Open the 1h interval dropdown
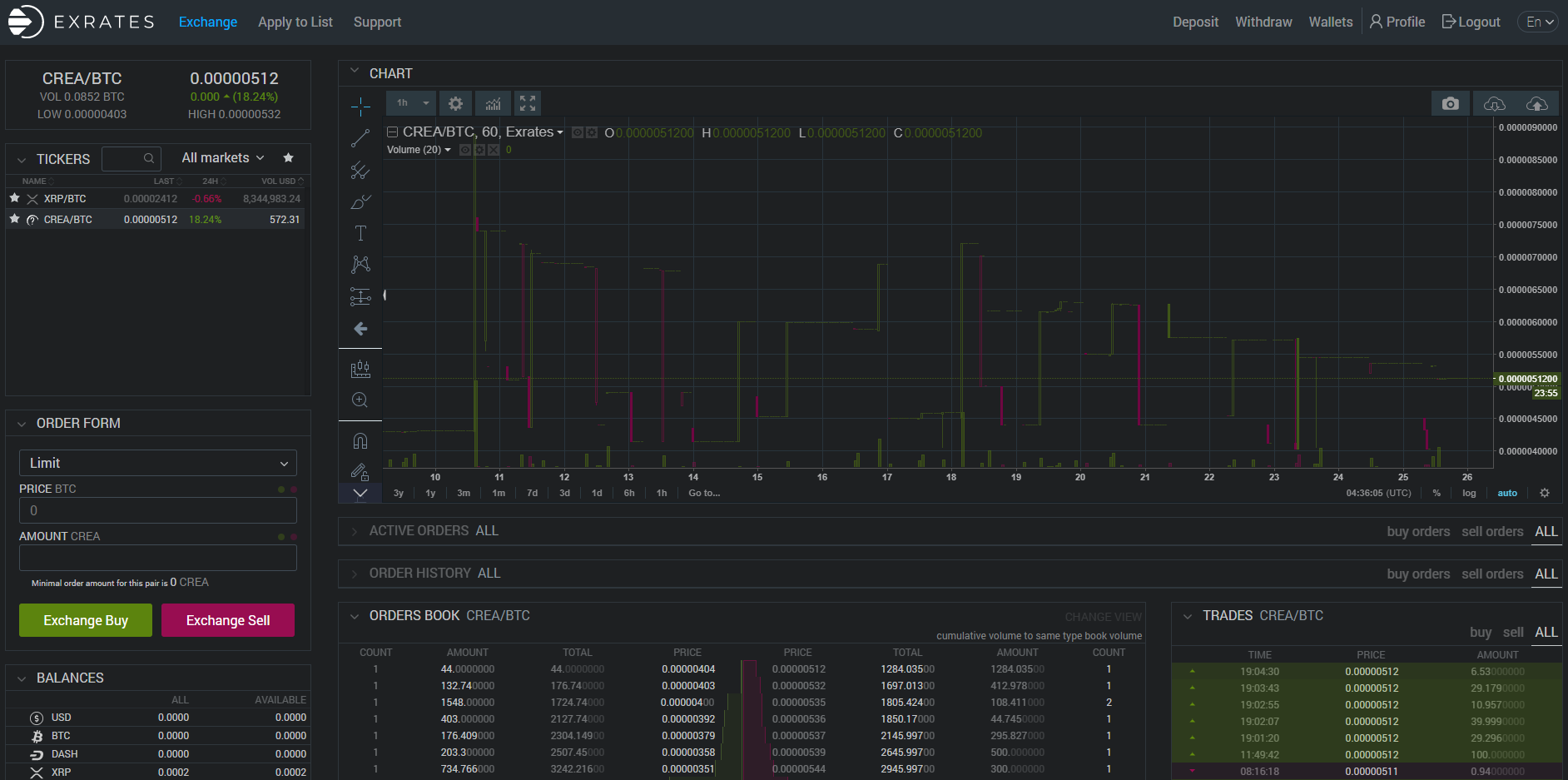1568x780 pixels. (410, 103)
